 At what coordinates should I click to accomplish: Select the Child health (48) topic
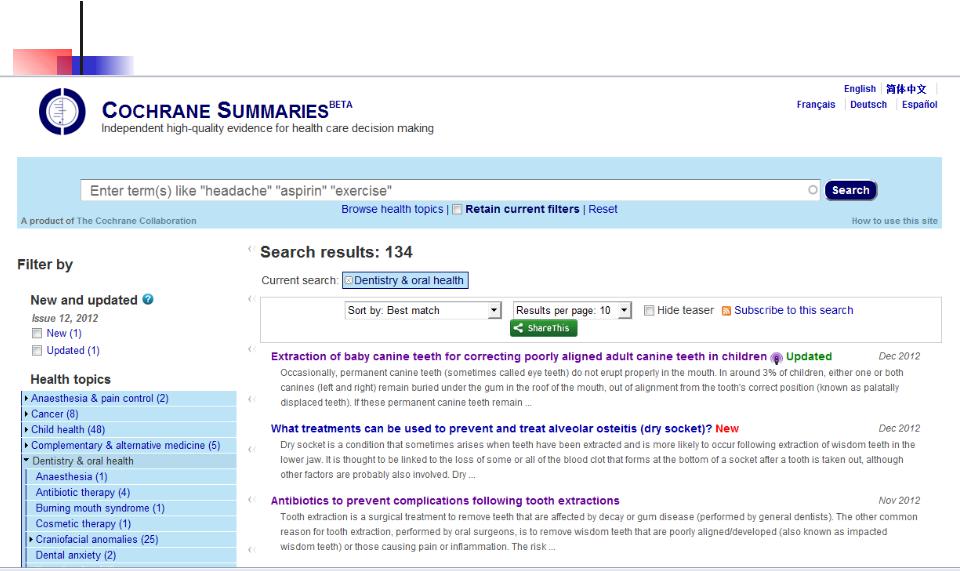point(68,430)
